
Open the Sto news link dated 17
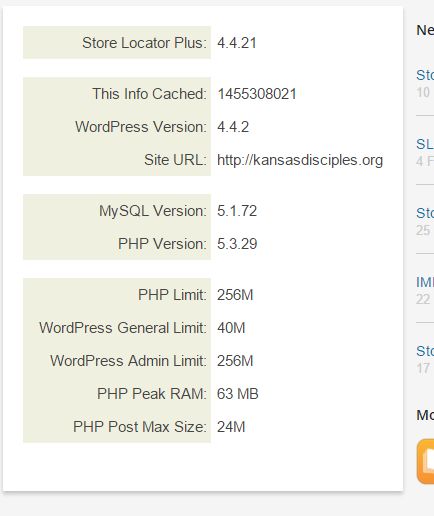click(425, 351)
